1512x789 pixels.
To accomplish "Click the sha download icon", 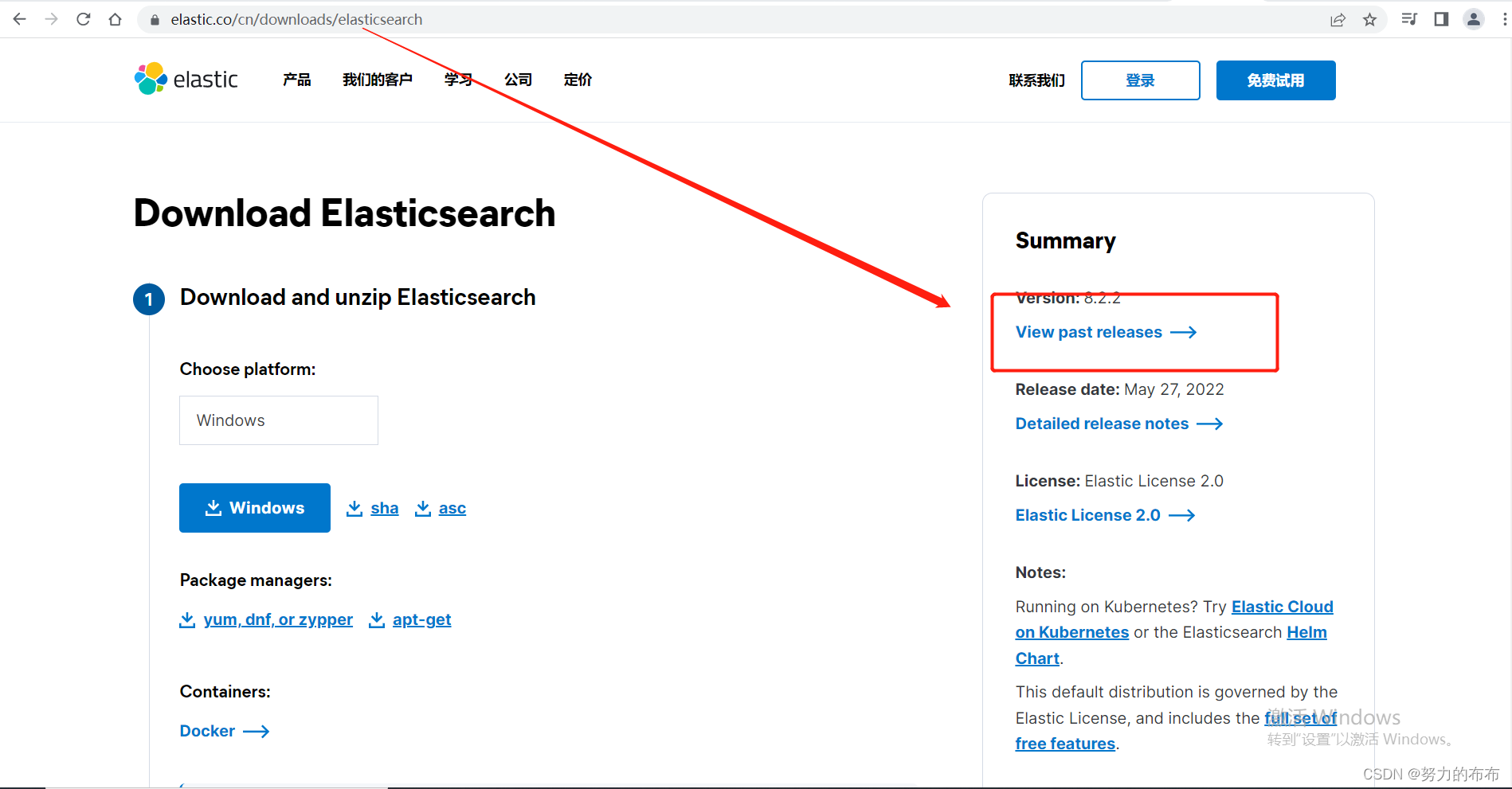I will (x=354, y=508).
